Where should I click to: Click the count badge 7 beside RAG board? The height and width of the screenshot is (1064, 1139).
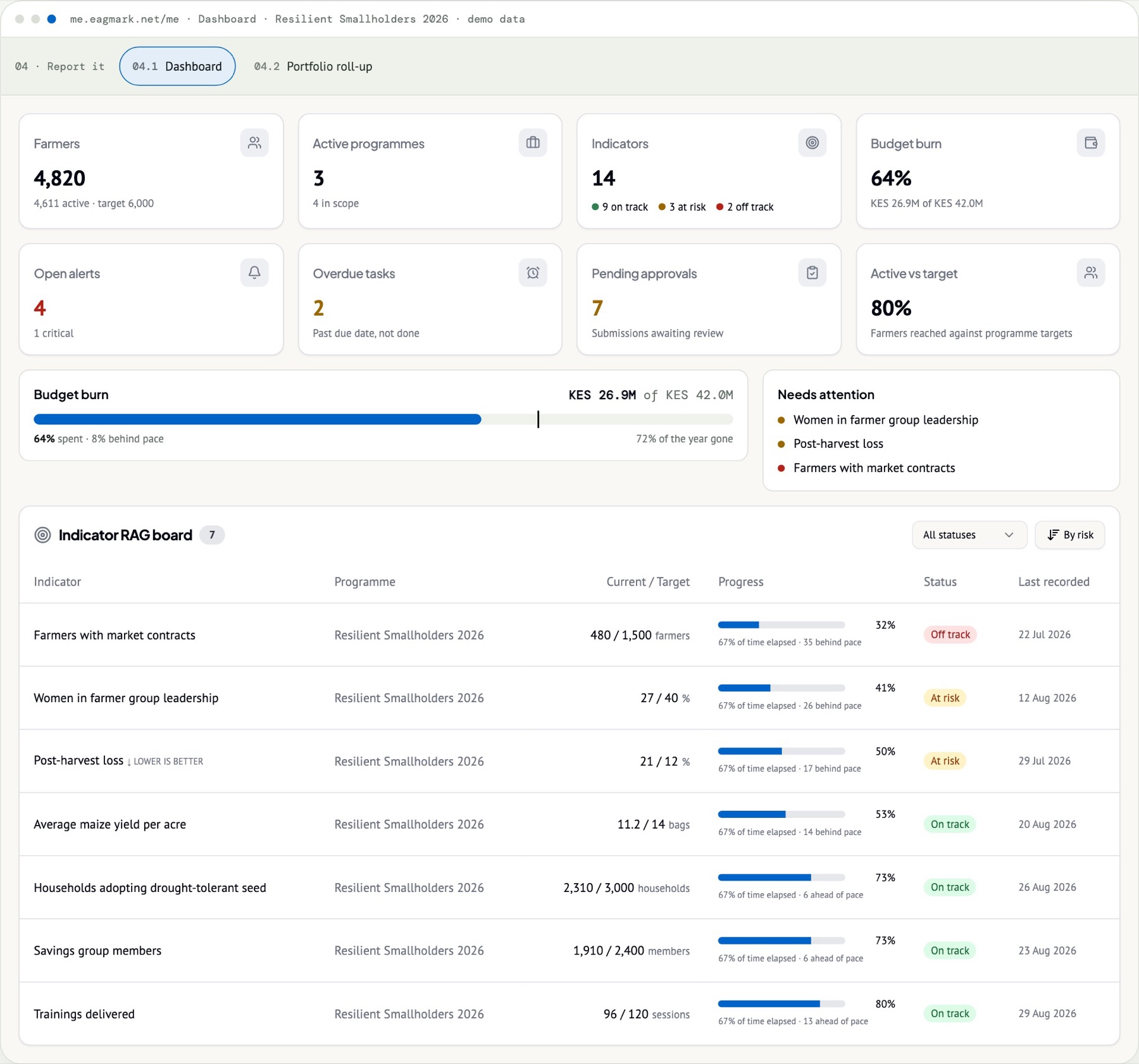pos(212,535)
